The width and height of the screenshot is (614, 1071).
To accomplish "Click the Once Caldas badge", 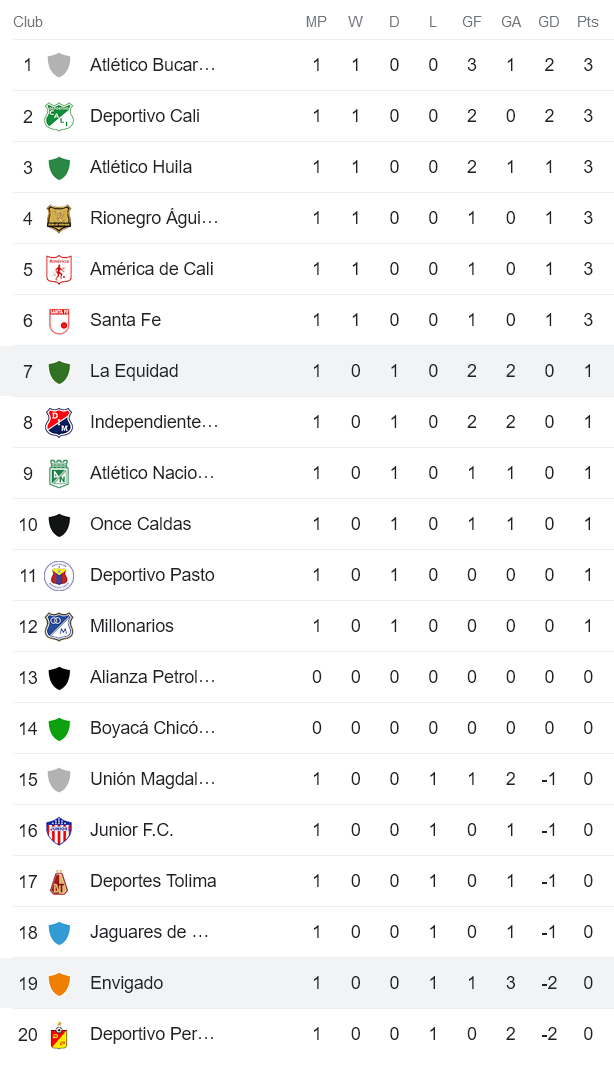I will point(59,524).
